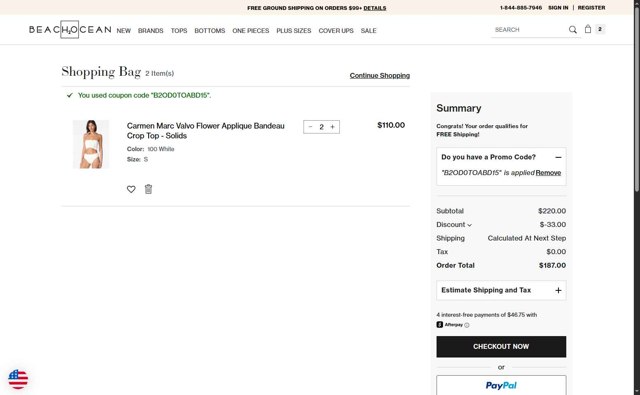Click the "Calculated At Next Step" shipping text
The height and width of the screenshot is (395, 640).
coord(527,238)
